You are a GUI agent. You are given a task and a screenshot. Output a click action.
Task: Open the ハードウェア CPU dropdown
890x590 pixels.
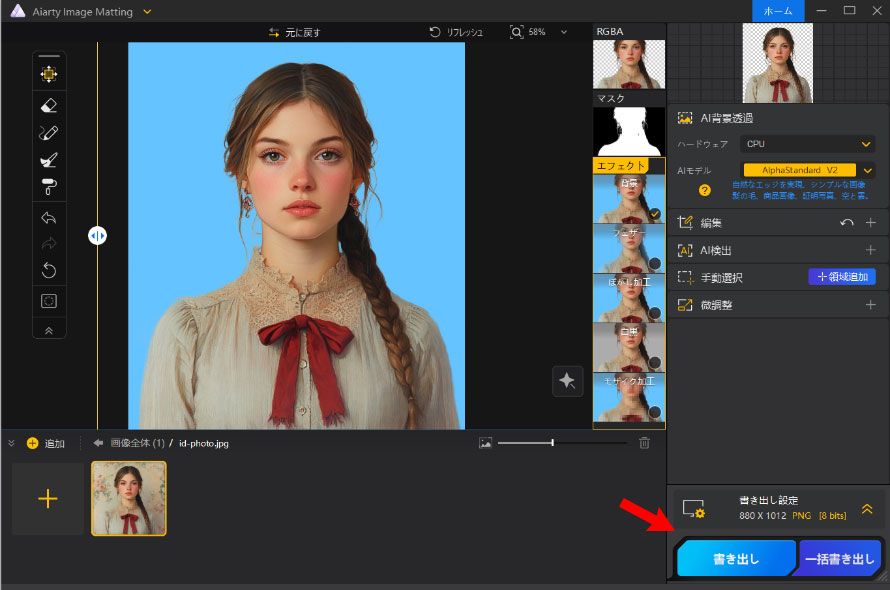click(808, 144)
